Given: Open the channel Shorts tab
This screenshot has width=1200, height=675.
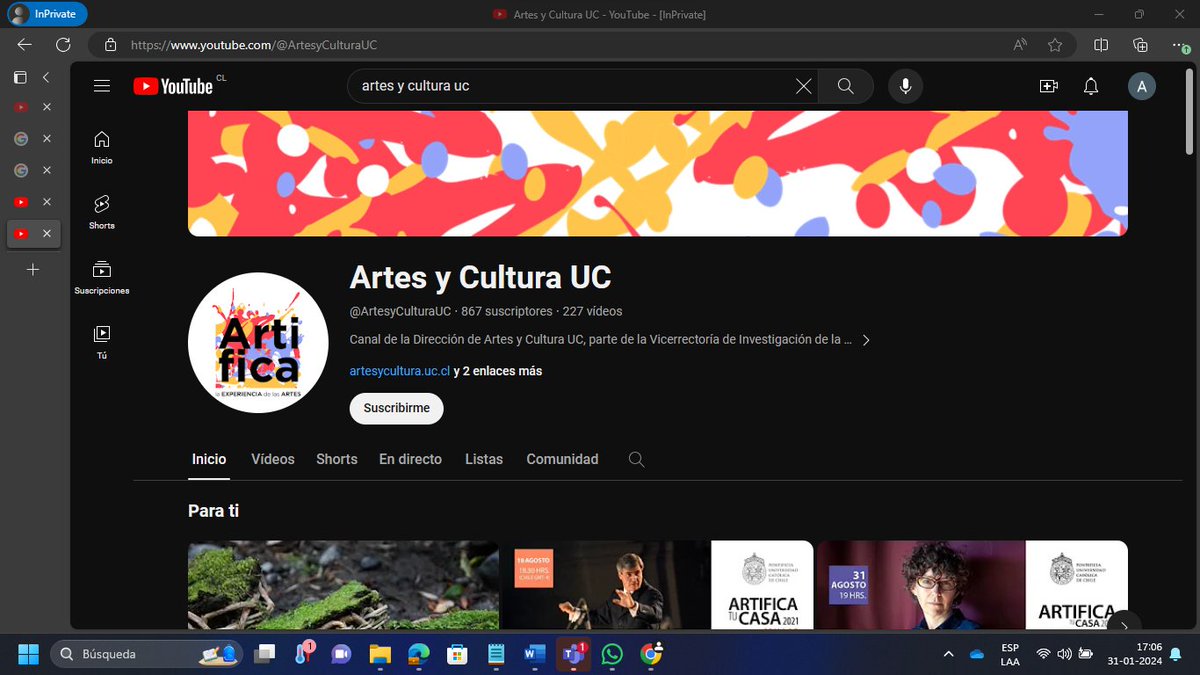Looking at the screenshot, I should coord(337,459).
